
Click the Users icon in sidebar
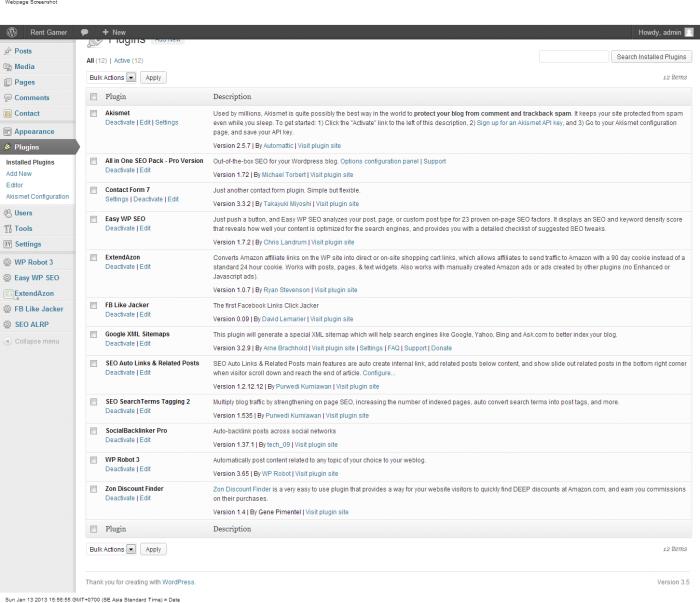tap(8, 213)
